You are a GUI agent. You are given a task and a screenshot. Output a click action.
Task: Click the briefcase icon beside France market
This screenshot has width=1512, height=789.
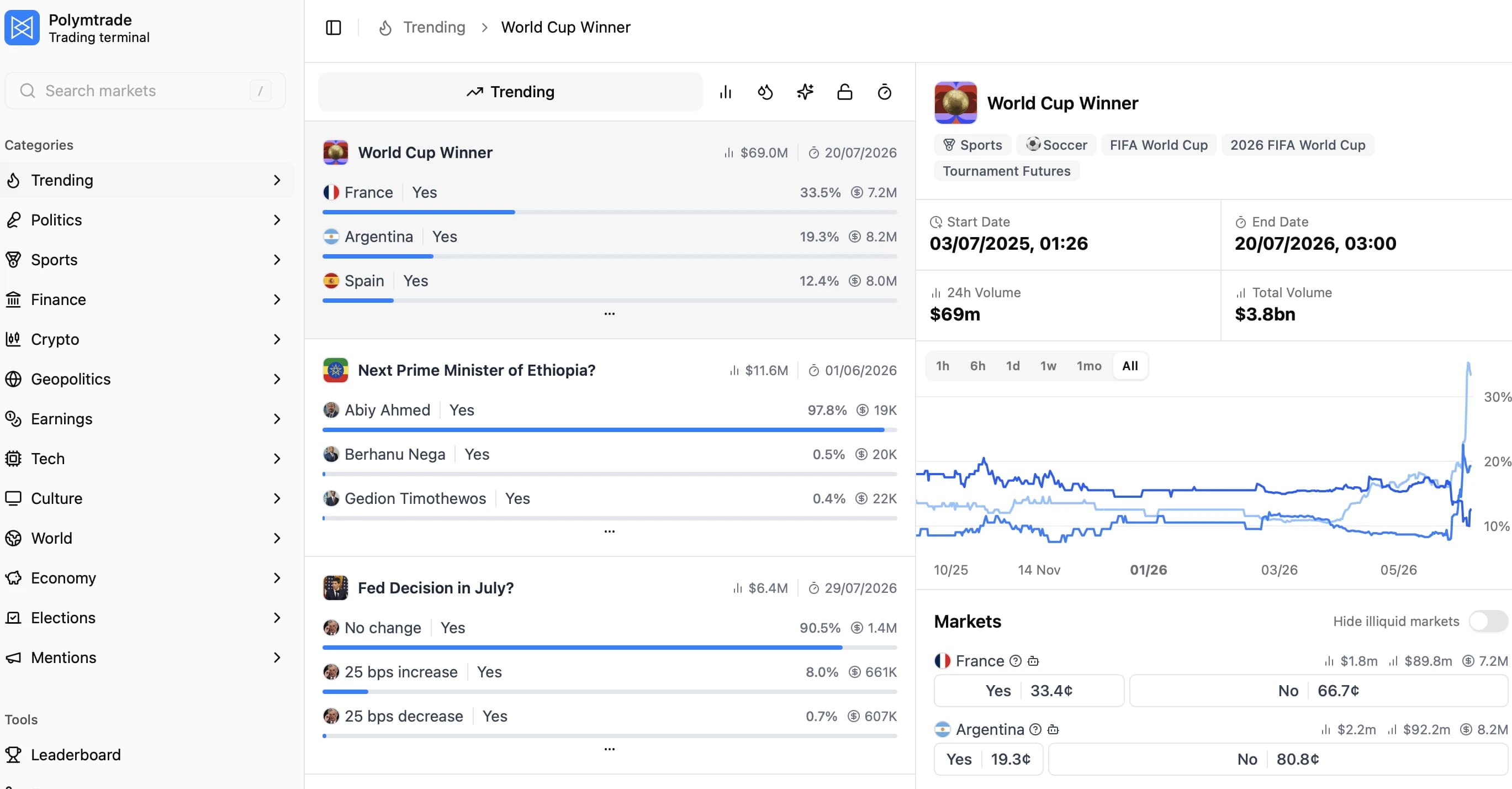coord(1034,661)
